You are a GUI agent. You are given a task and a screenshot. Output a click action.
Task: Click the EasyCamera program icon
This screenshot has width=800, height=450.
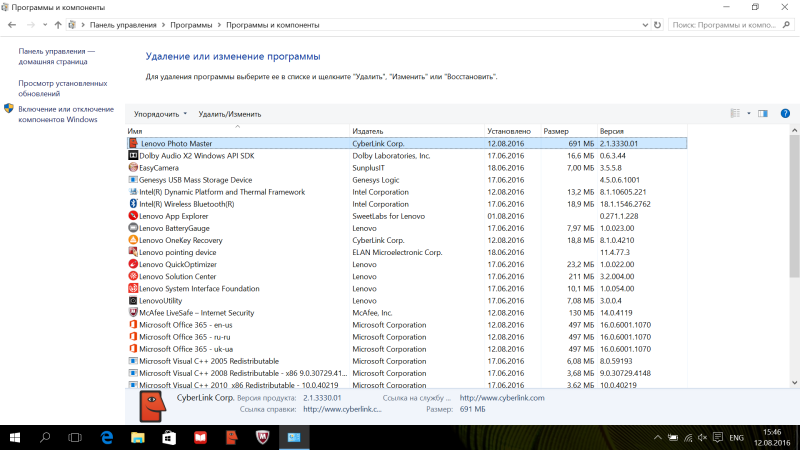(133, 167)
